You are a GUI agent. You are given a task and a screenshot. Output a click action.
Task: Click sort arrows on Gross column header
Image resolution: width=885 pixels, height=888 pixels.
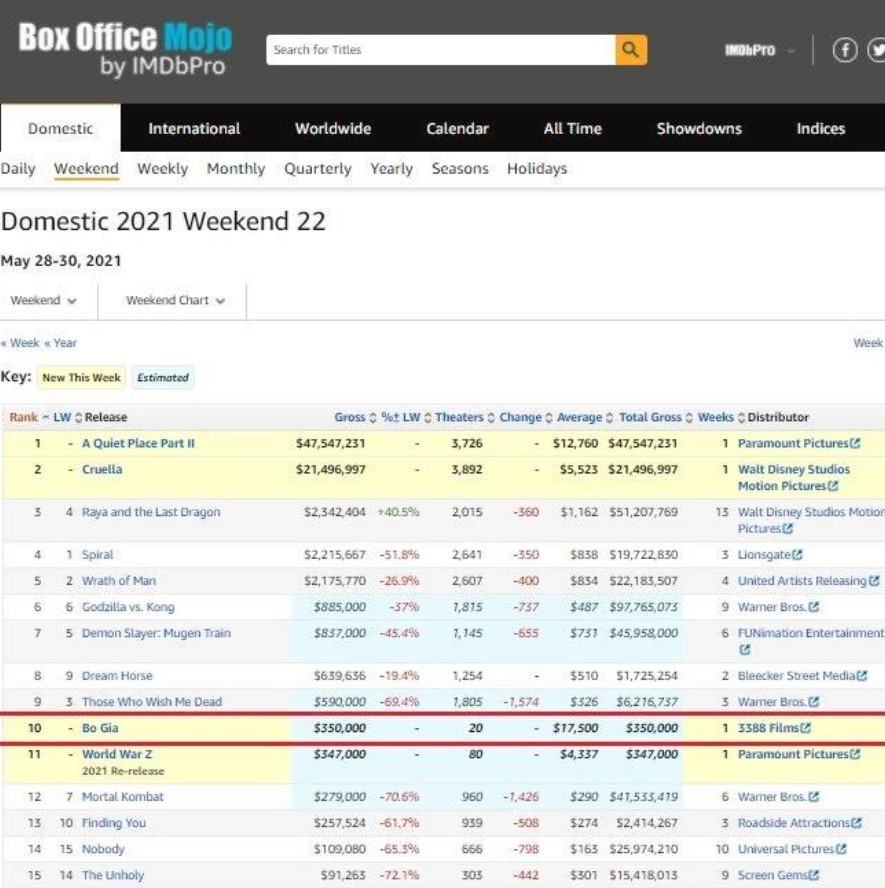pos(374,417)
